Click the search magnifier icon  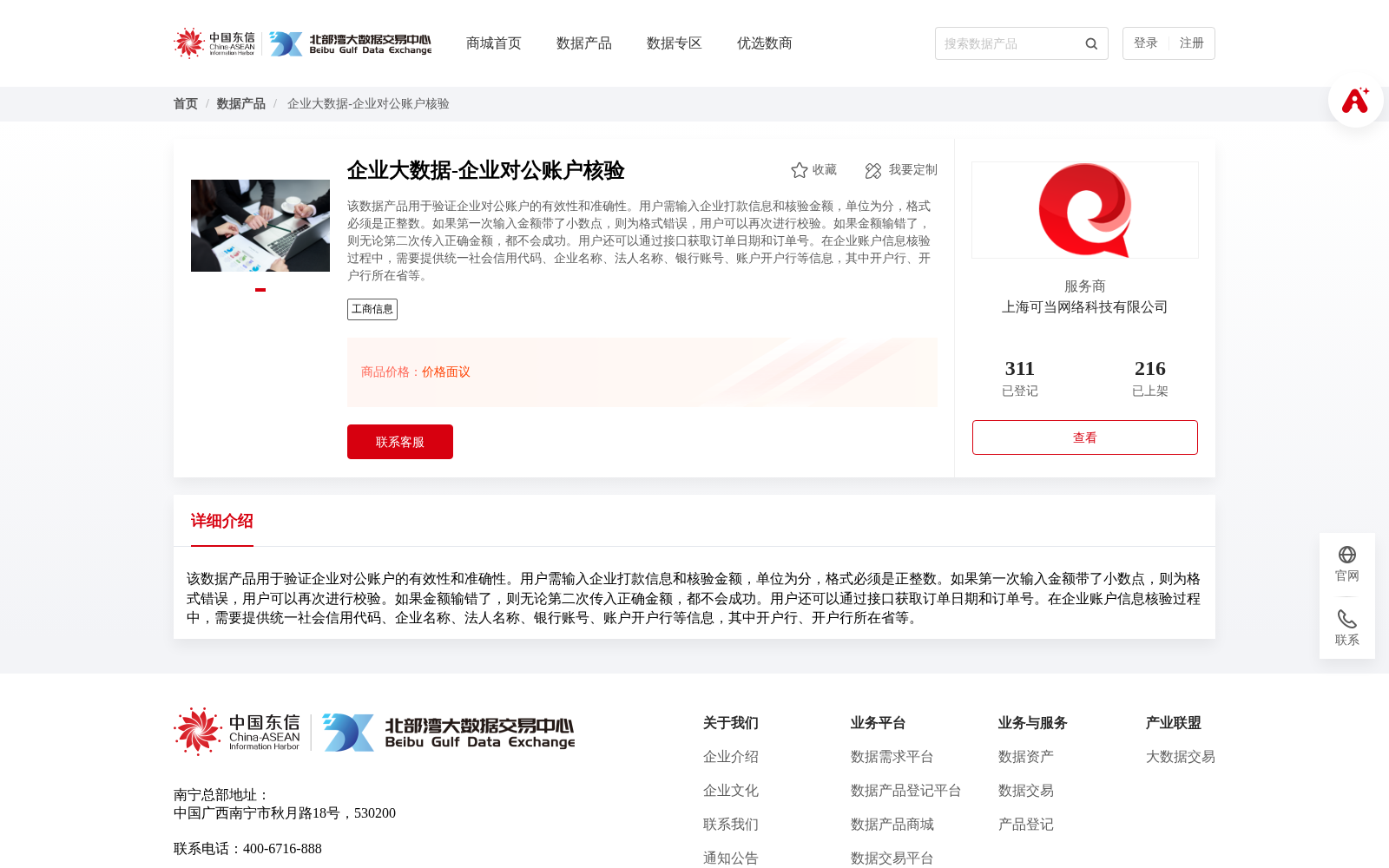[1091, 43]
